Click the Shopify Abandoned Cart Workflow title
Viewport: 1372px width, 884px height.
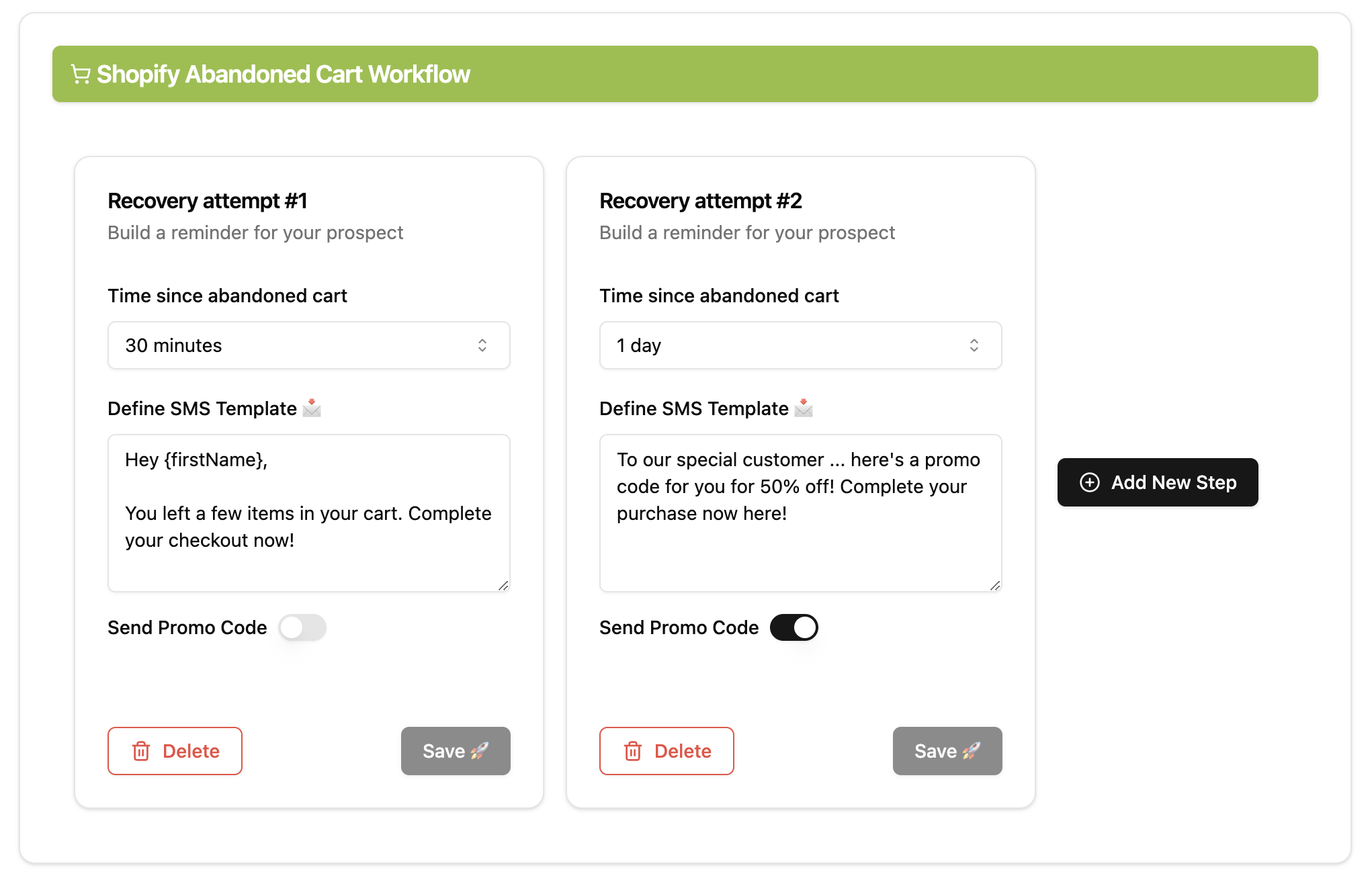(283, 75)
